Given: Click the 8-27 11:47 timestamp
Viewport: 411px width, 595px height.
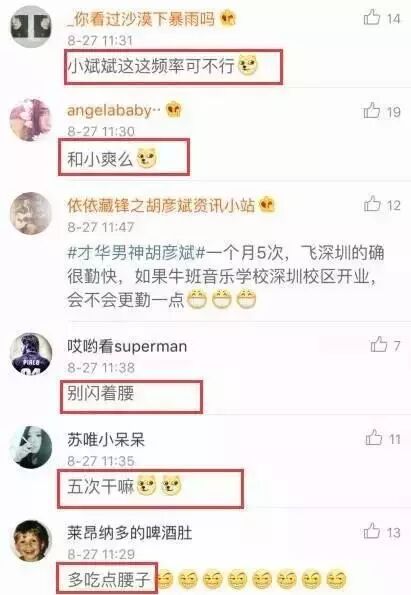Looking at the screenshot, I should click(x=101, y=227).
